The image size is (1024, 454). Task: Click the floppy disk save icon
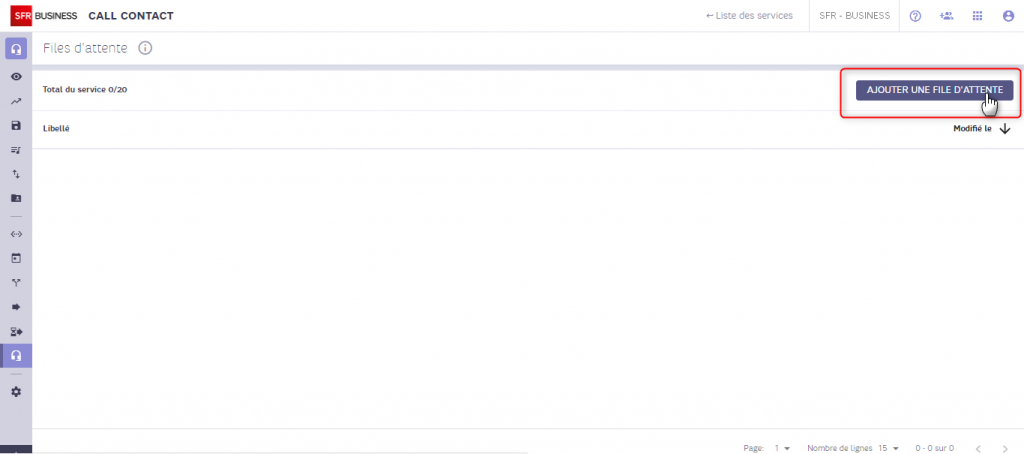point(16,125)
